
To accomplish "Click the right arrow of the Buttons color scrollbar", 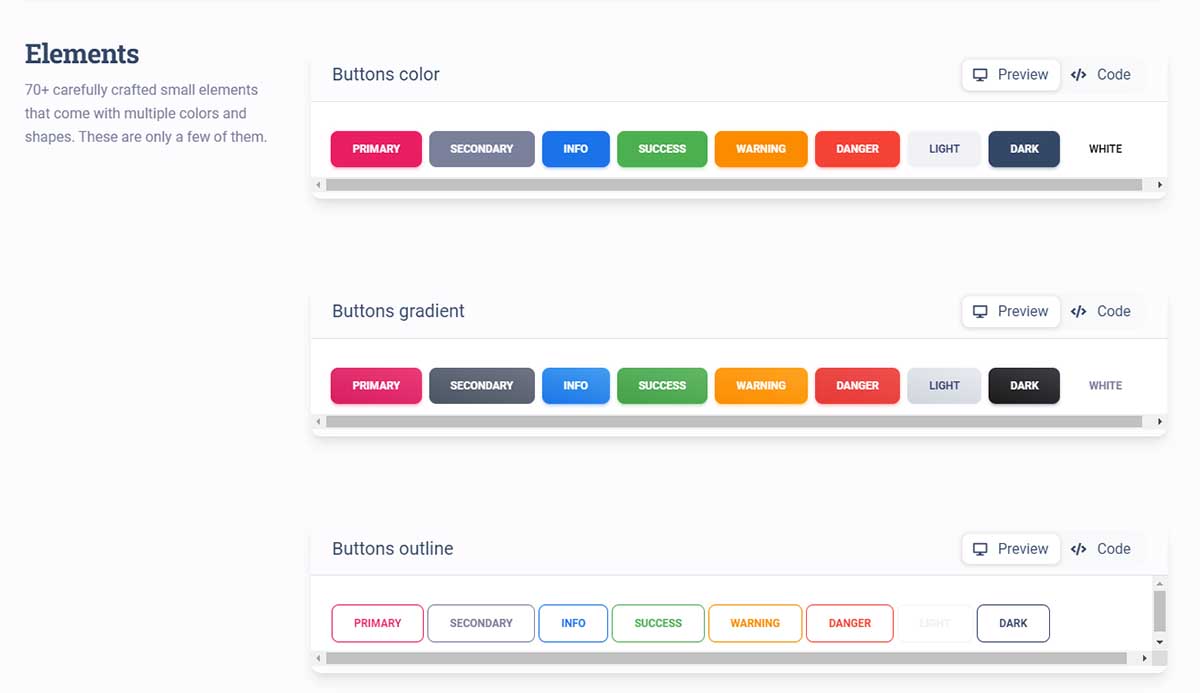I will click(1159, 185).
